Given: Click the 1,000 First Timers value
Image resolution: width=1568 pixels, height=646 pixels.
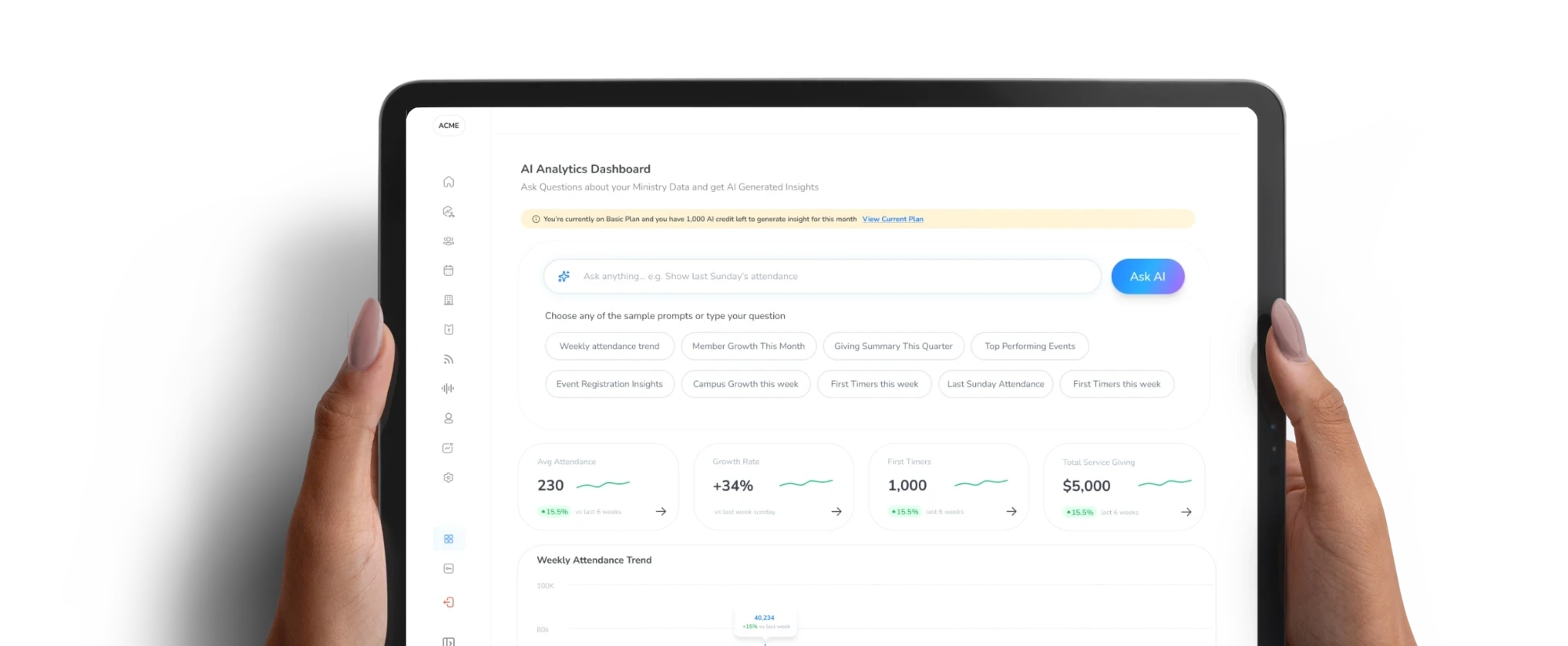Looking at the screenshot, I should [x=907, y=485].
